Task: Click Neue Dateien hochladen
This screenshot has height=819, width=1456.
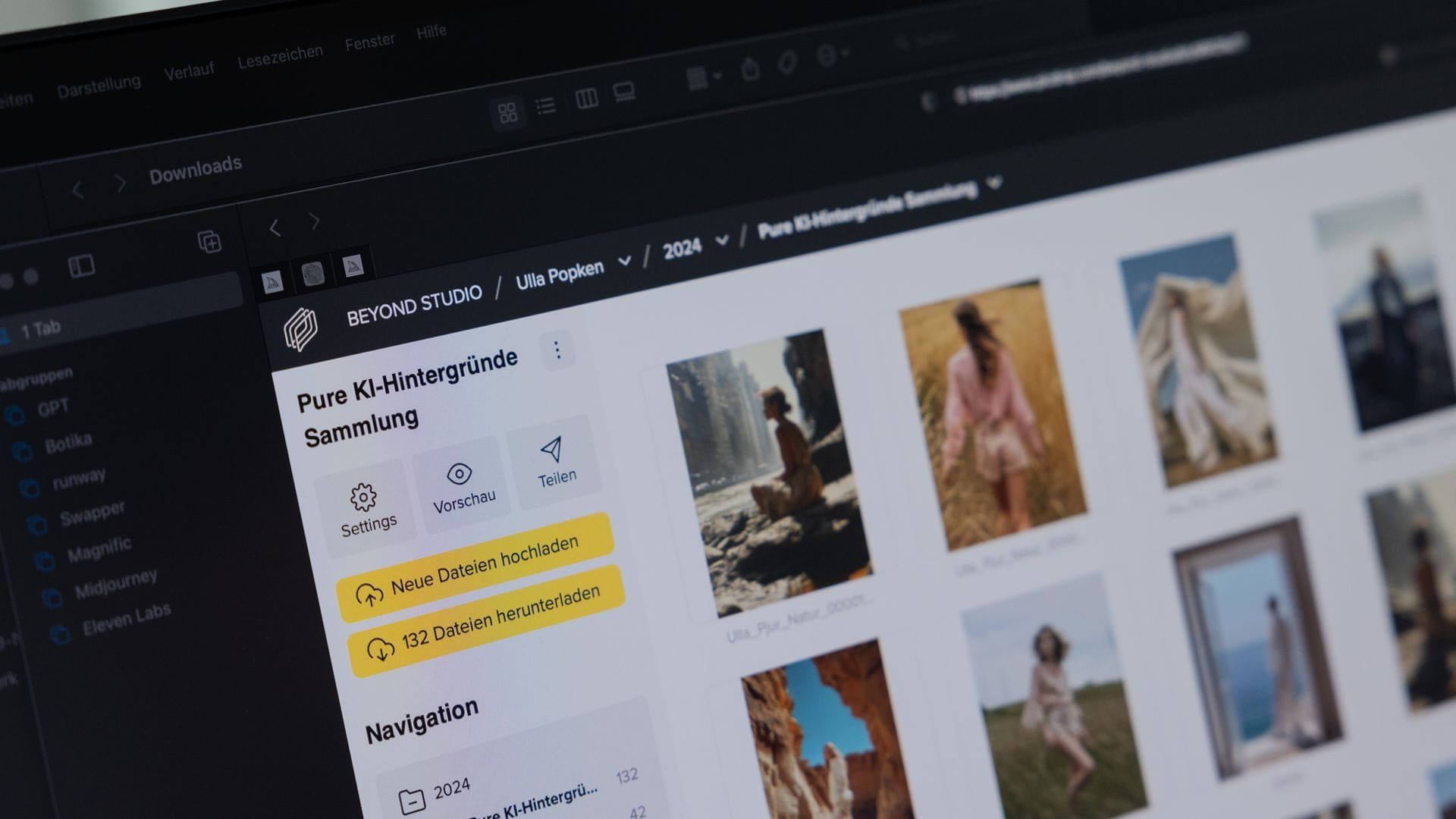Action: click(476, 569)
